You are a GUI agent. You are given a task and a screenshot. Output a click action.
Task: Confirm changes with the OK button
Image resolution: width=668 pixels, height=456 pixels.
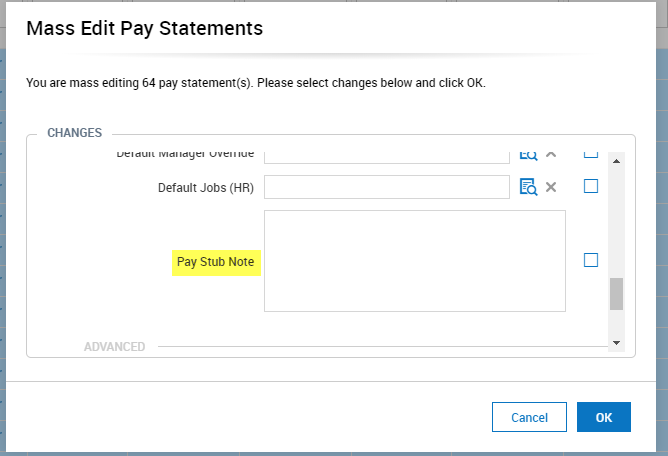click(x=604, y=417)
